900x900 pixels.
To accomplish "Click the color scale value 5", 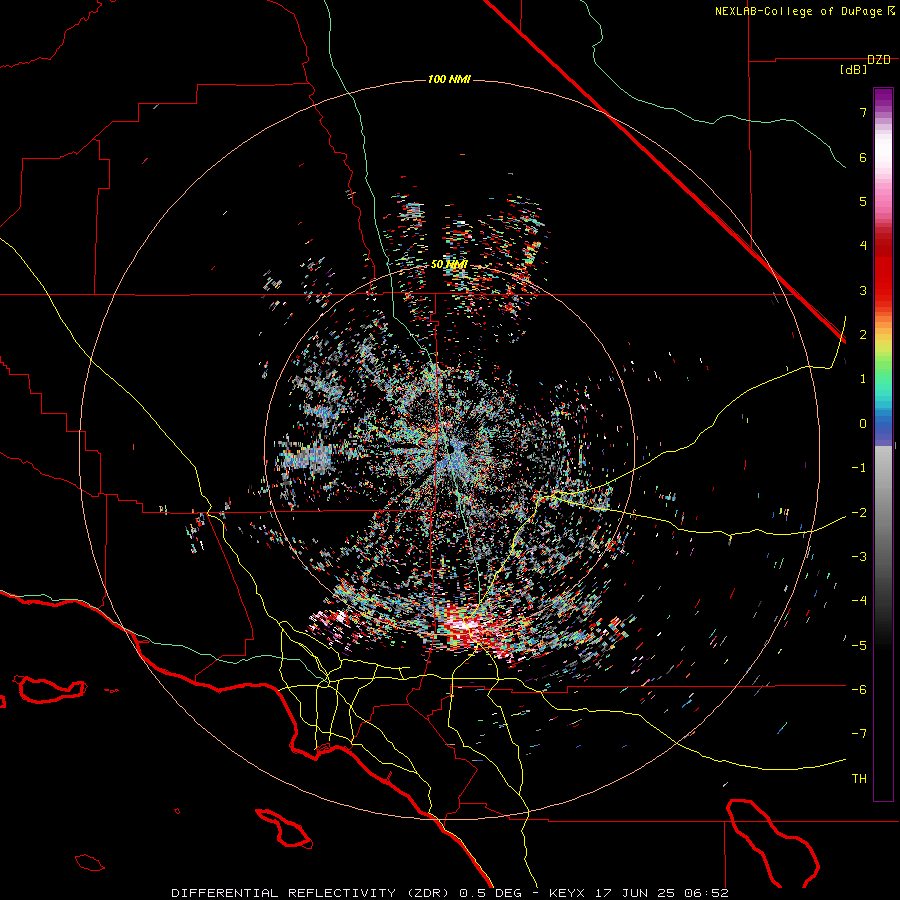I will click(x=863, y=201).
